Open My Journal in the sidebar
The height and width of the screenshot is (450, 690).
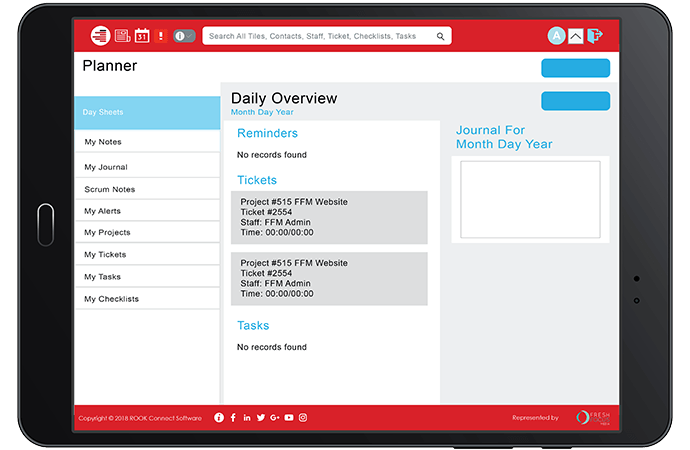pyautogui.click(x=147, y=167)
